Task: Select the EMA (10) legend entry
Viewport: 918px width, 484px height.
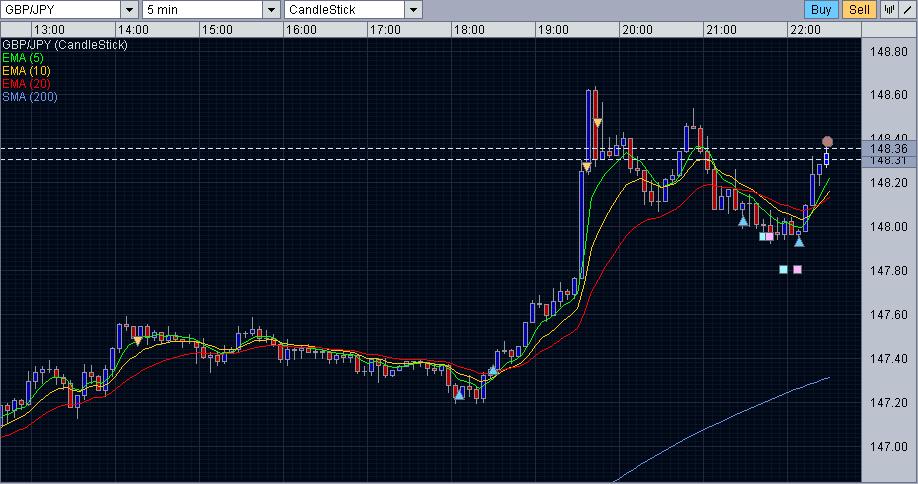Action: point(26,70)
